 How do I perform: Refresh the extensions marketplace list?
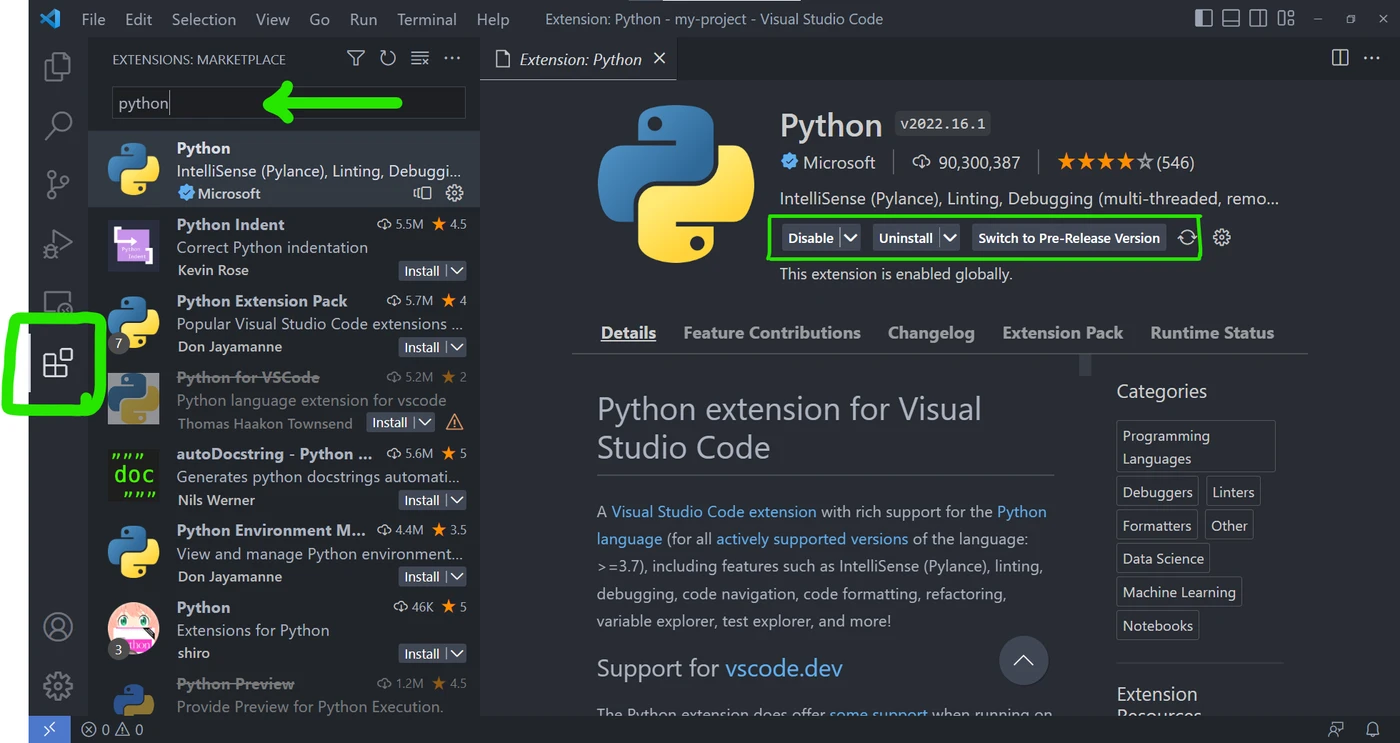click(x=388, y=59)
